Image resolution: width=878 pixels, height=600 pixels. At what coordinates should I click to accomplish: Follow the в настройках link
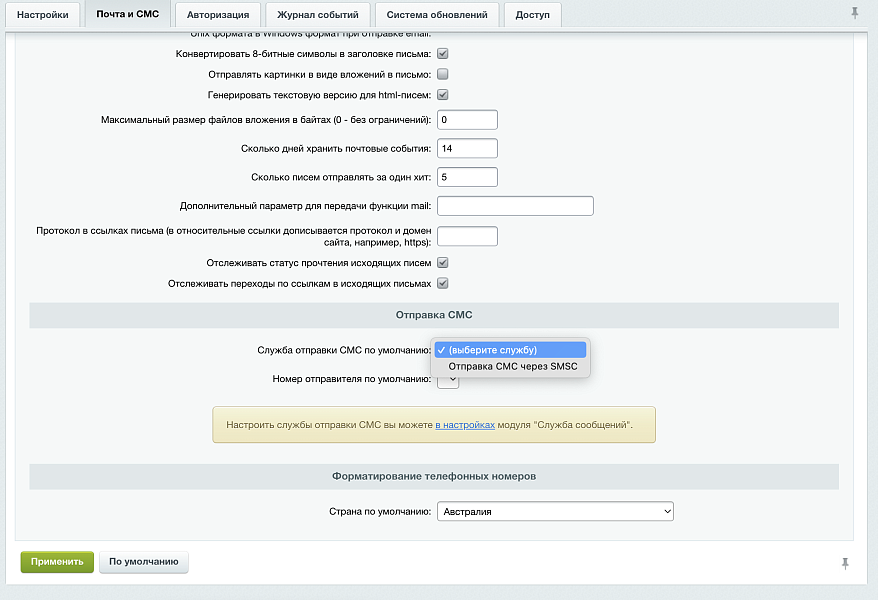[x=464, y=424]
